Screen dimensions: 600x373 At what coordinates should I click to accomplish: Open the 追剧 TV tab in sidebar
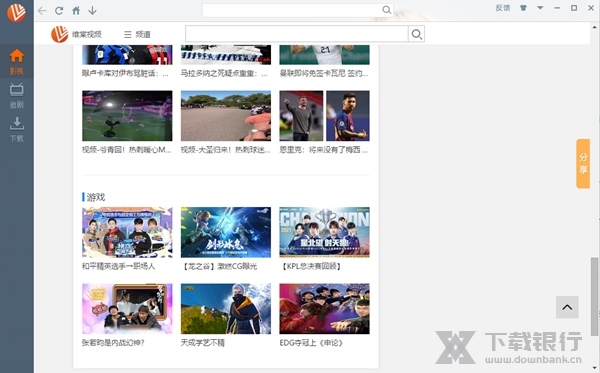[16, 95]
